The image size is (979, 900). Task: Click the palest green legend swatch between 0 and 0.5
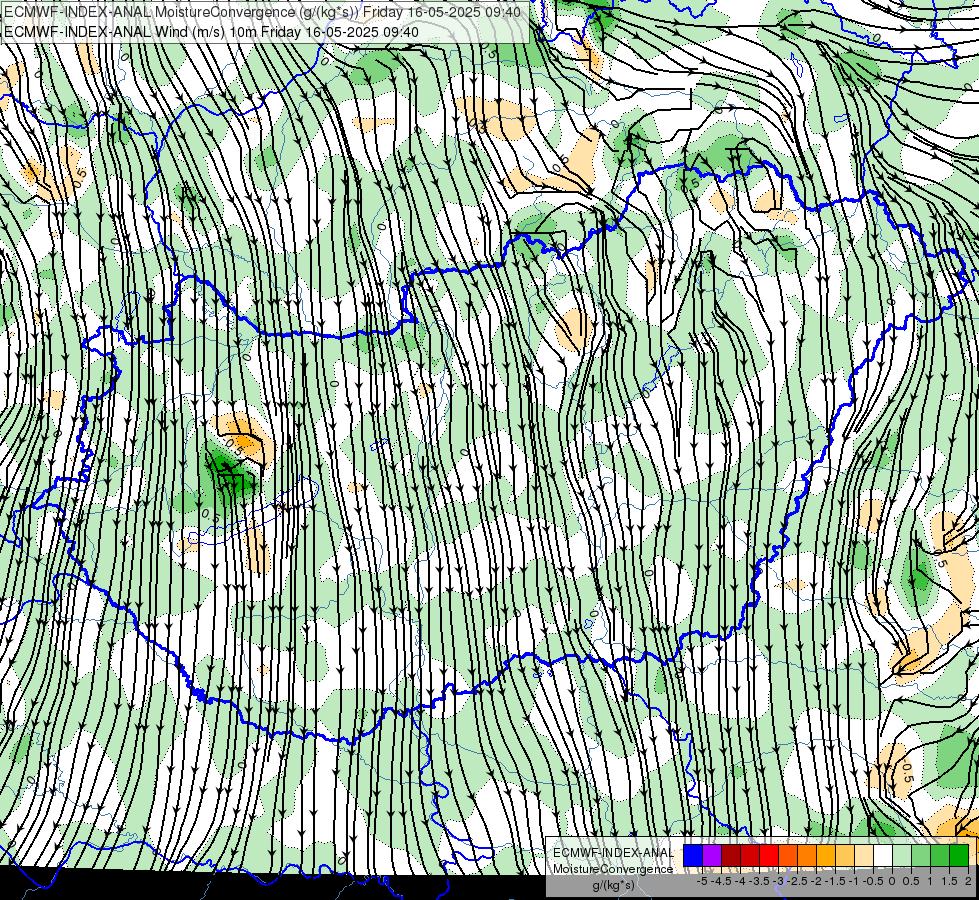(x=902, y=856)
